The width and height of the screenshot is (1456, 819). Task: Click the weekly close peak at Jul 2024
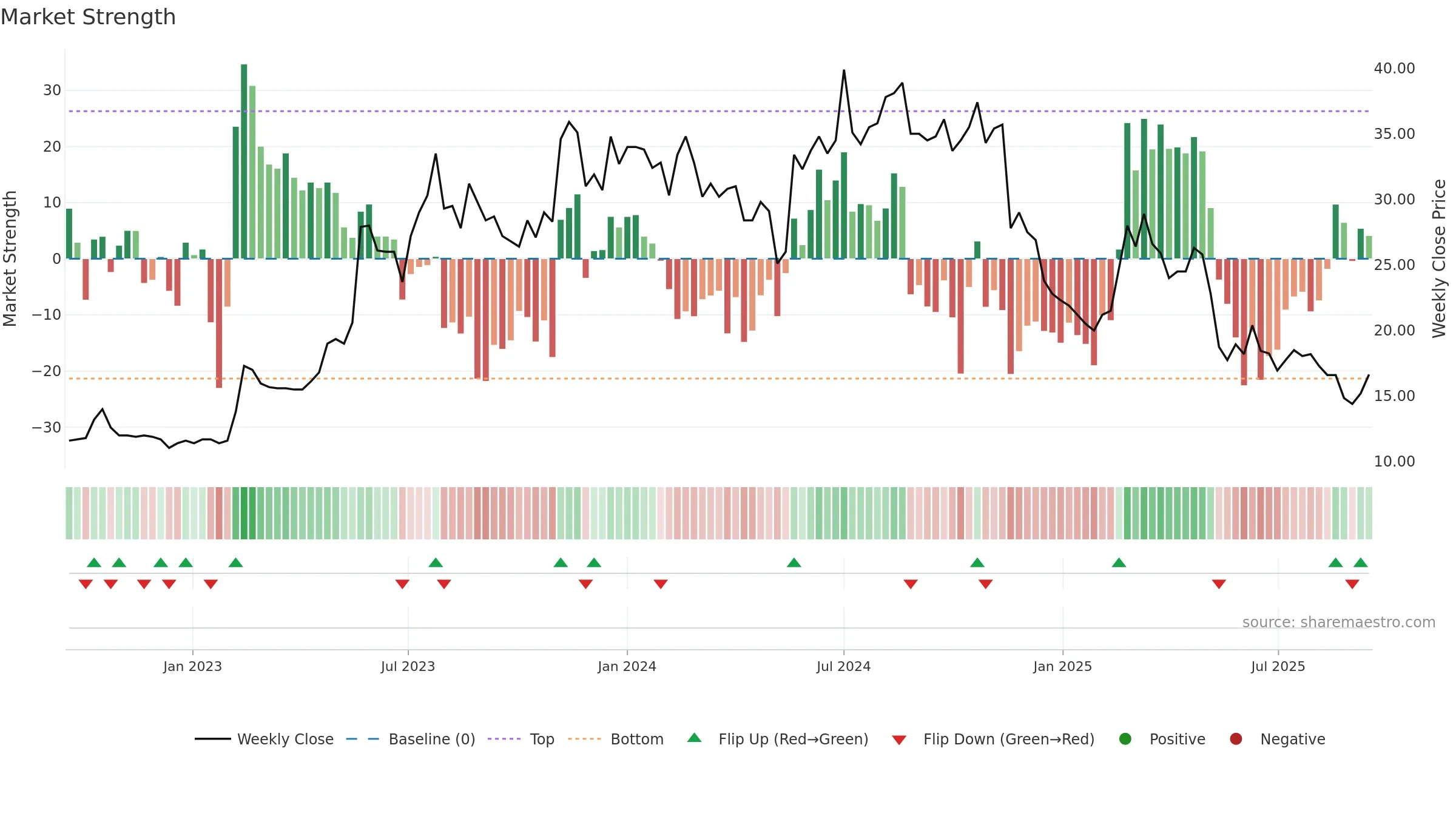(x=844, y=70)
